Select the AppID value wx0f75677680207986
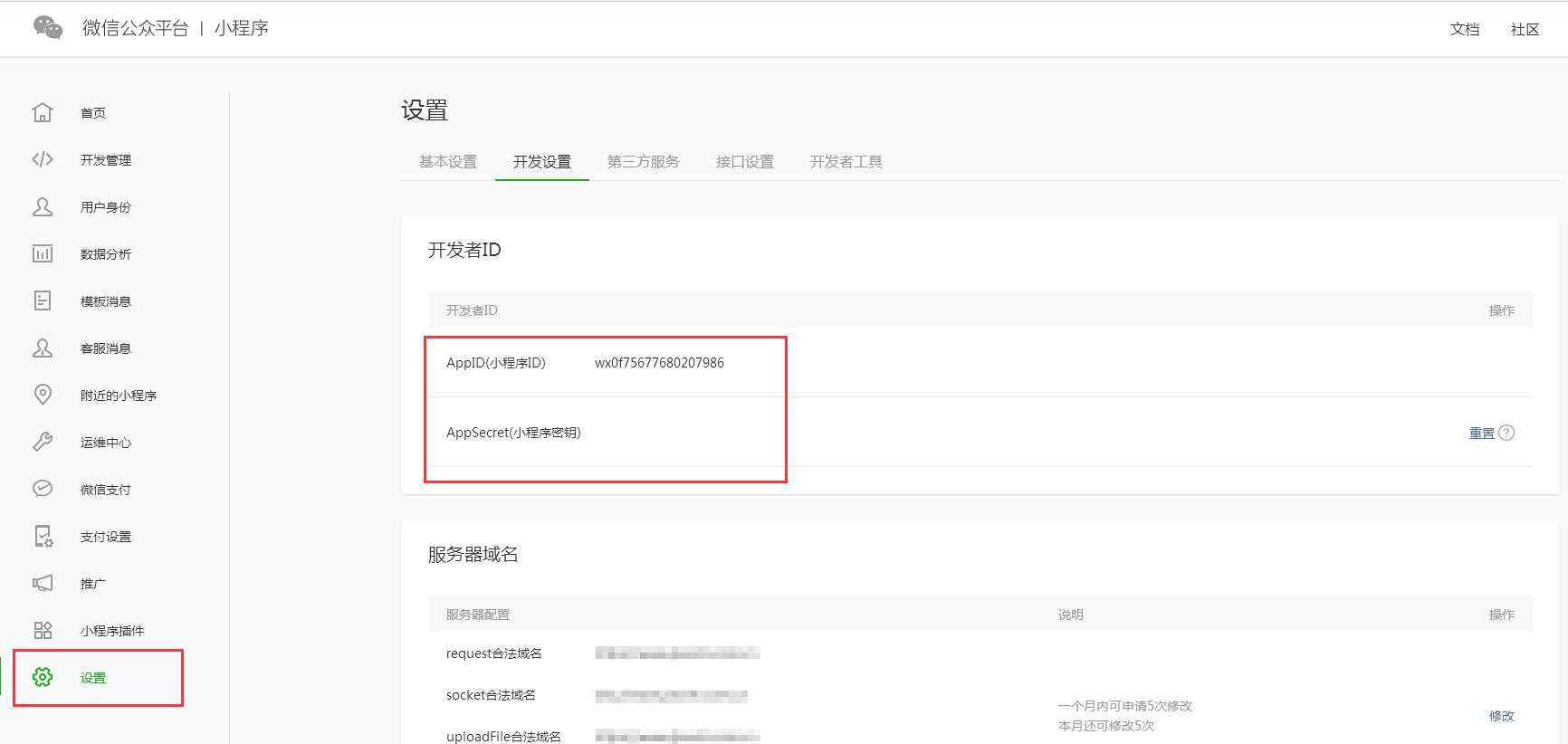 click(x=659, y=363)
